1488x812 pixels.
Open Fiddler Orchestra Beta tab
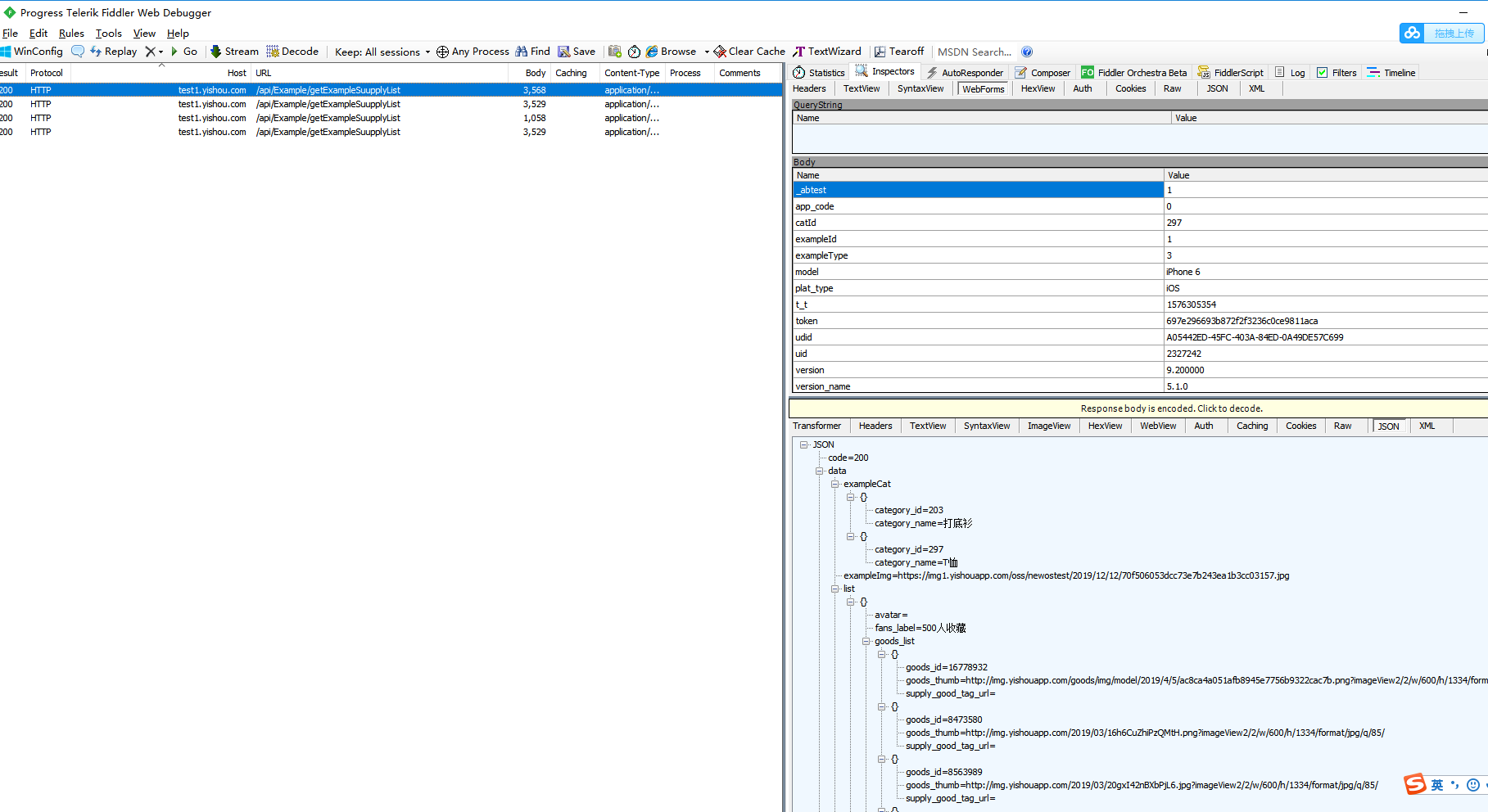tap(1133, 73)
